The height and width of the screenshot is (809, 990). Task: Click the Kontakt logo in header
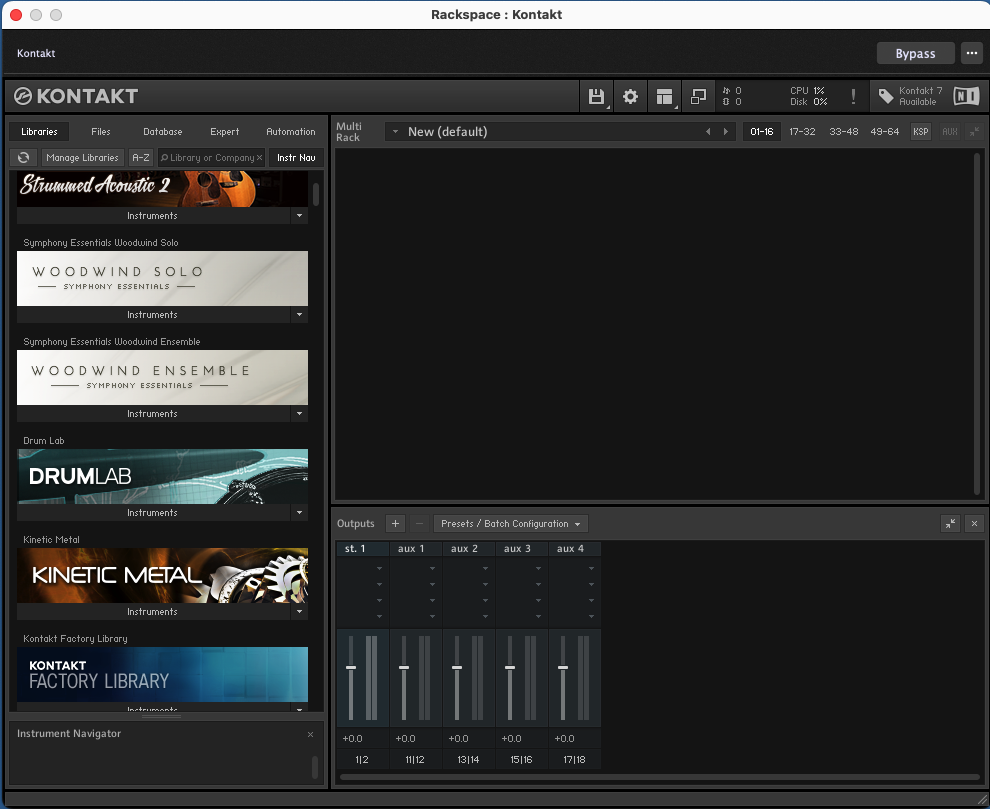click(76, 96)
